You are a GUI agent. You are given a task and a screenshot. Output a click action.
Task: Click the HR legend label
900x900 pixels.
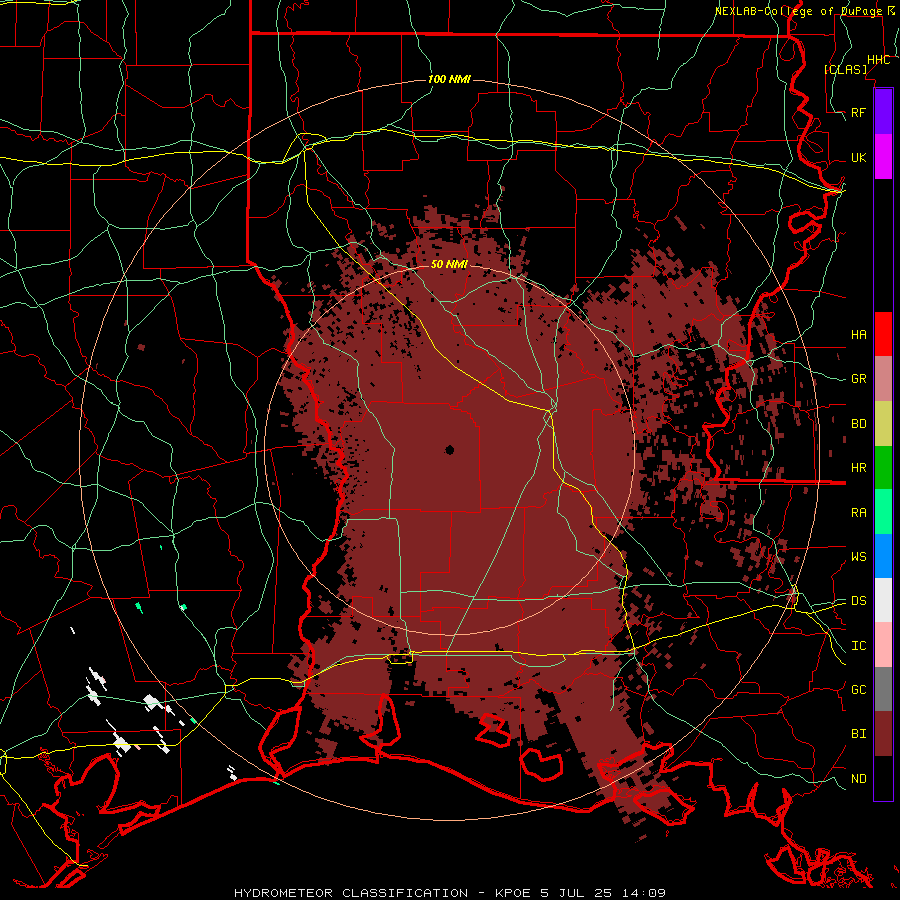coord(859,468)
